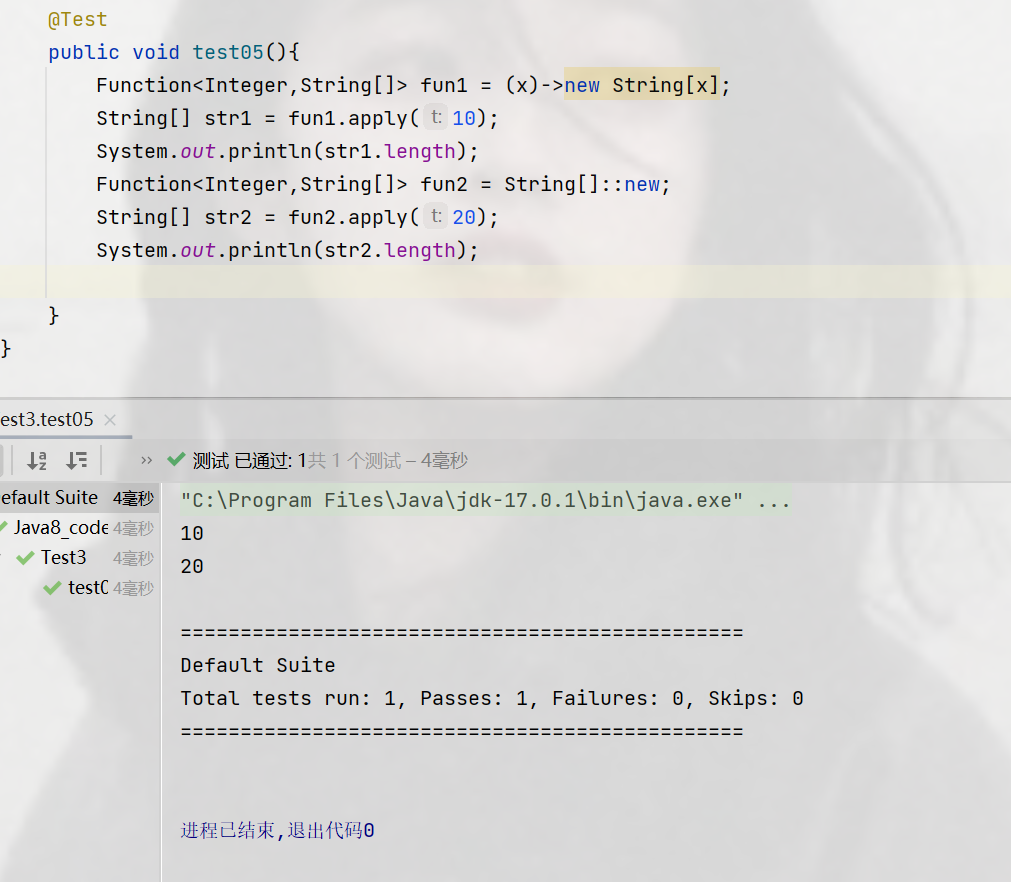The image size is (1011, 882).
Task: Click the fun2 variable declaration
Action: coord(444,184)
